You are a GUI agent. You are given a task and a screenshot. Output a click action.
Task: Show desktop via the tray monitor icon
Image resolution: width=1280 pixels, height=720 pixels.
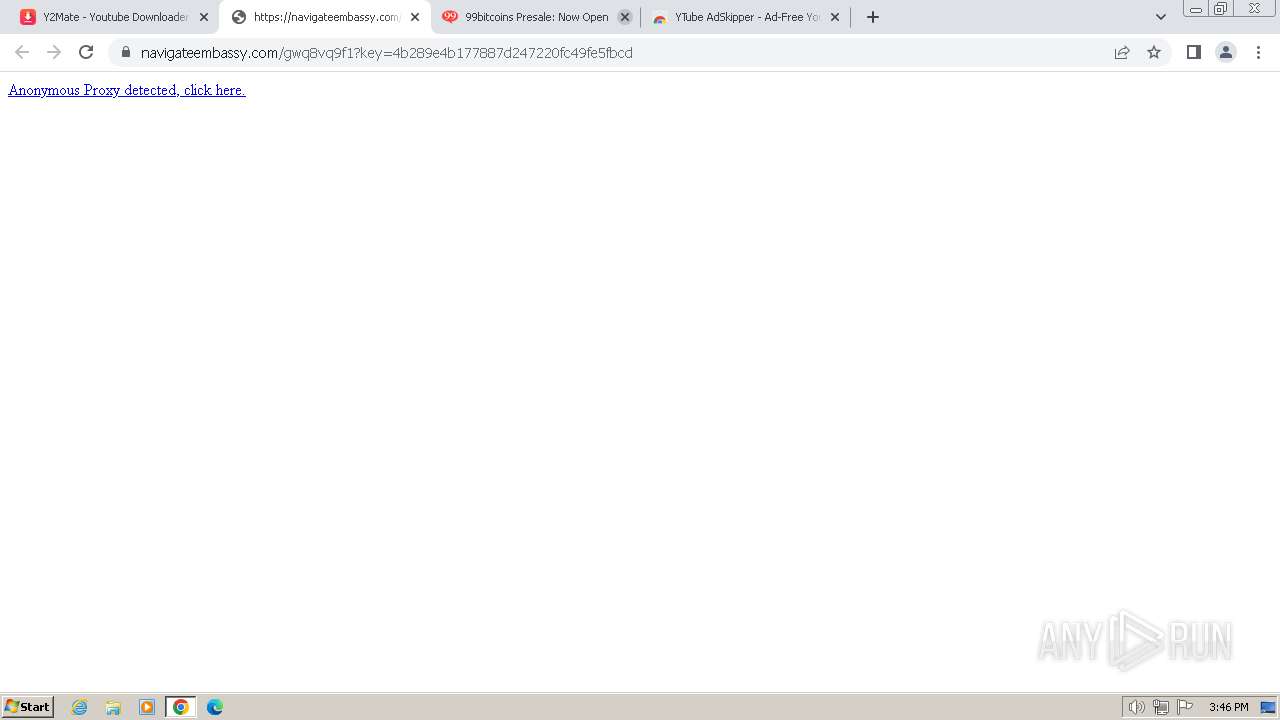(1268, 707)
